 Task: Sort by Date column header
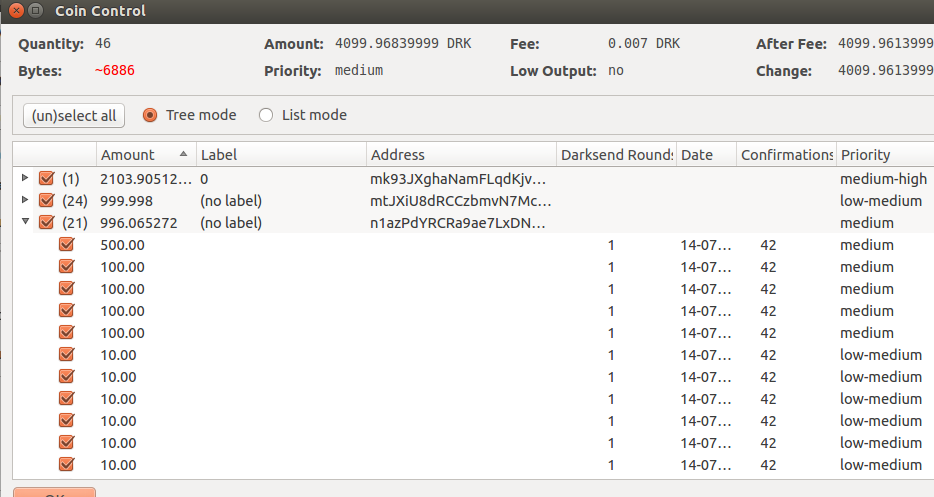coord(706,155)
